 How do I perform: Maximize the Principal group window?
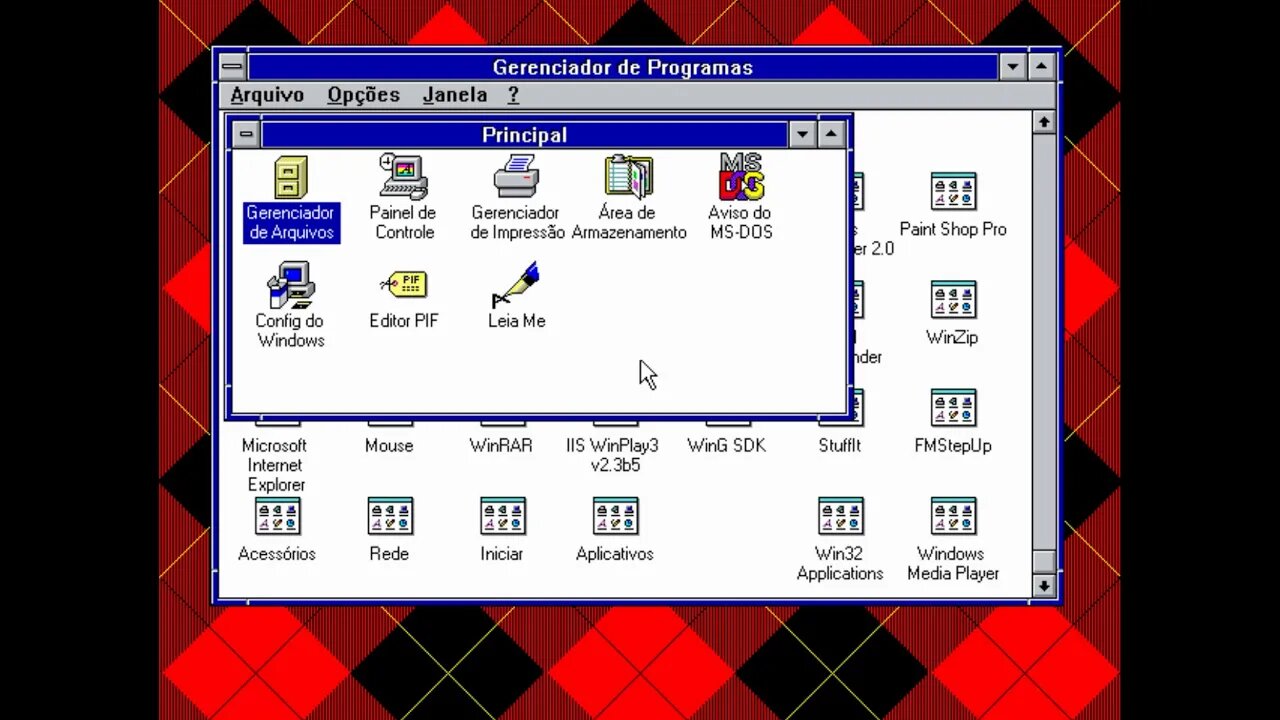coord(831,134)
